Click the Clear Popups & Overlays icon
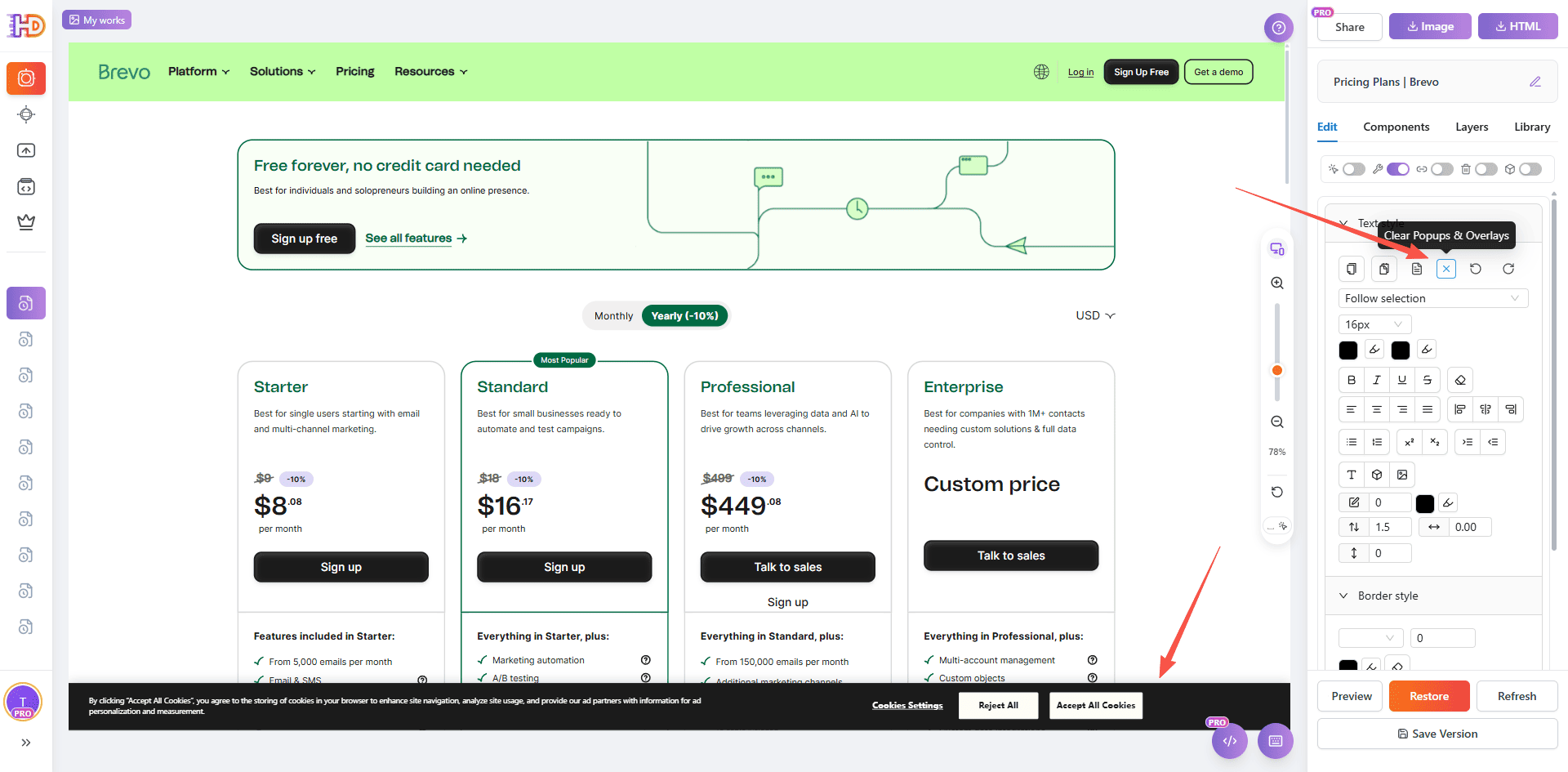 (x=1446, y=268)
